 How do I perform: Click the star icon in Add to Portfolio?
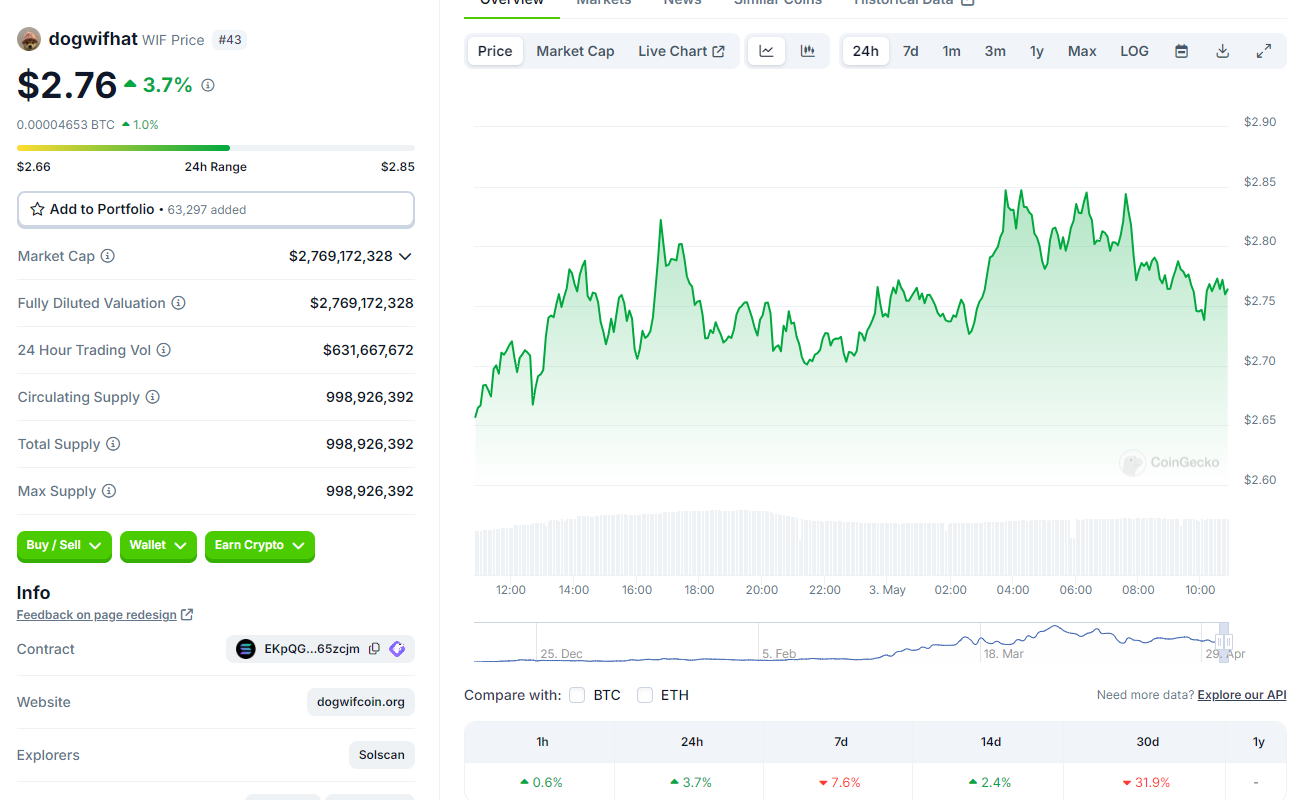pos(37,210)
